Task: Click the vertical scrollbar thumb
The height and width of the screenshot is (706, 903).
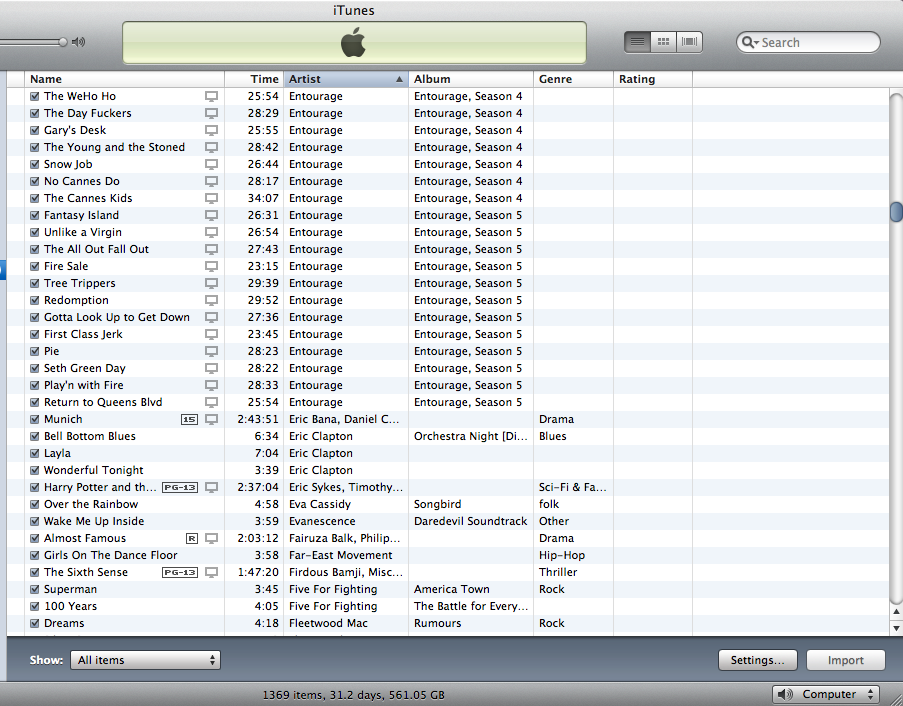Action: pyautogui.click(x=896, y=211)
